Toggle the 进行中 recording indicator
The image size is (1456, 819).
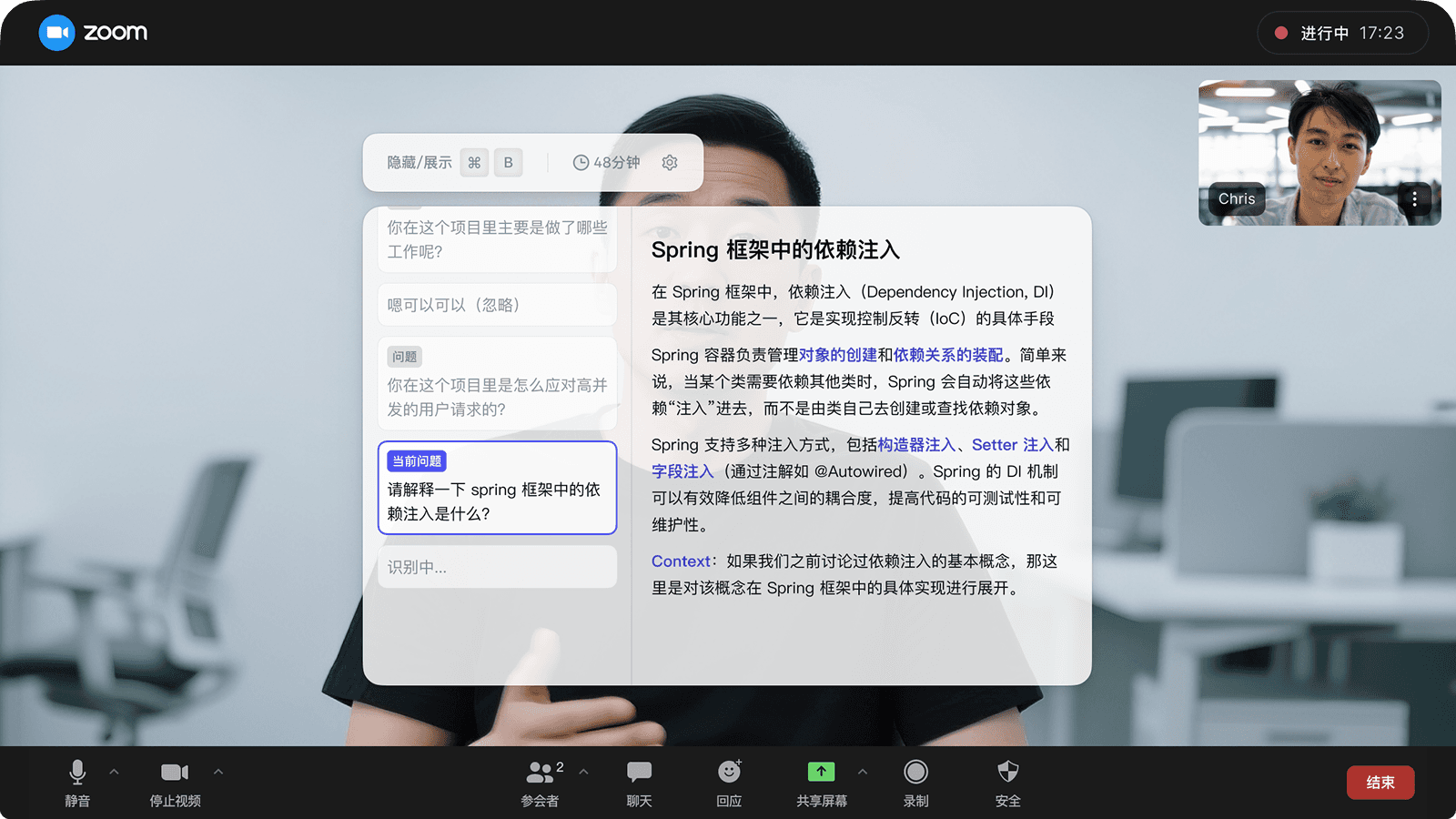point(1342,33)
